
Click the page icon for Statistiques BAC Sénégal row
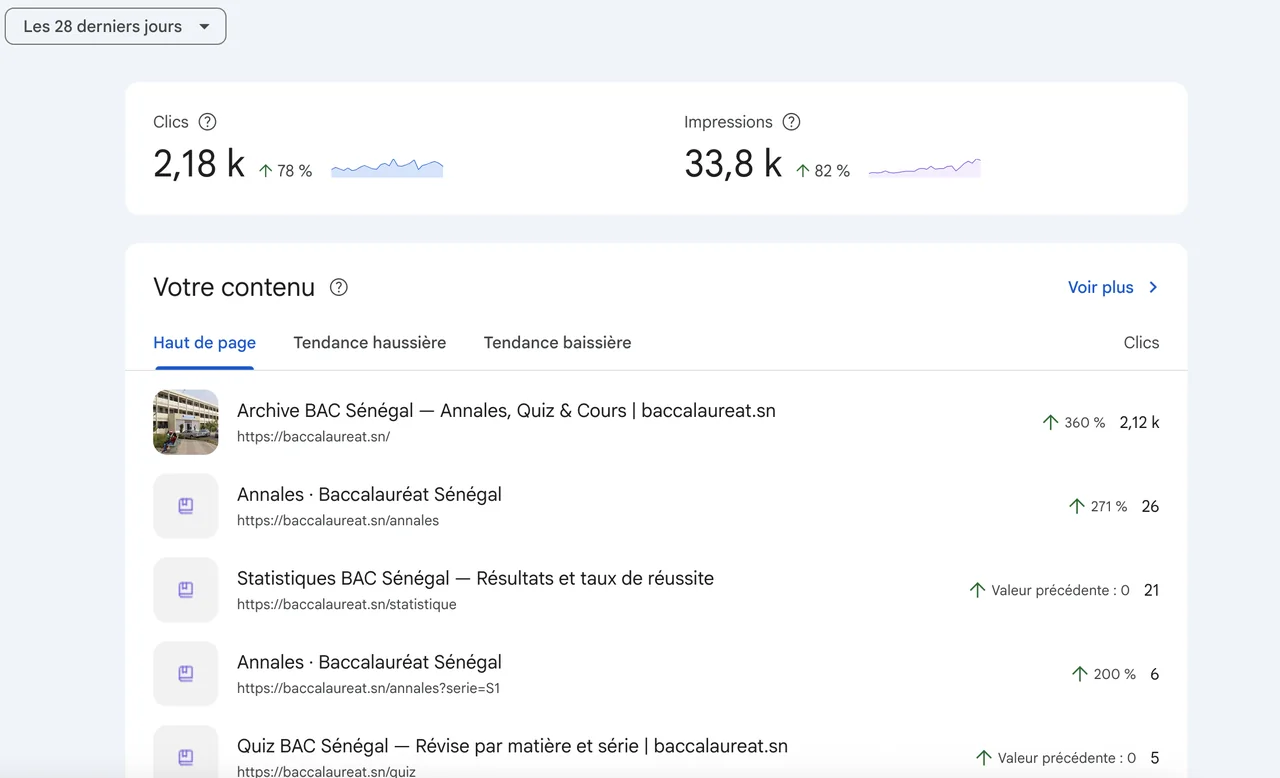(x=186, y=590)
